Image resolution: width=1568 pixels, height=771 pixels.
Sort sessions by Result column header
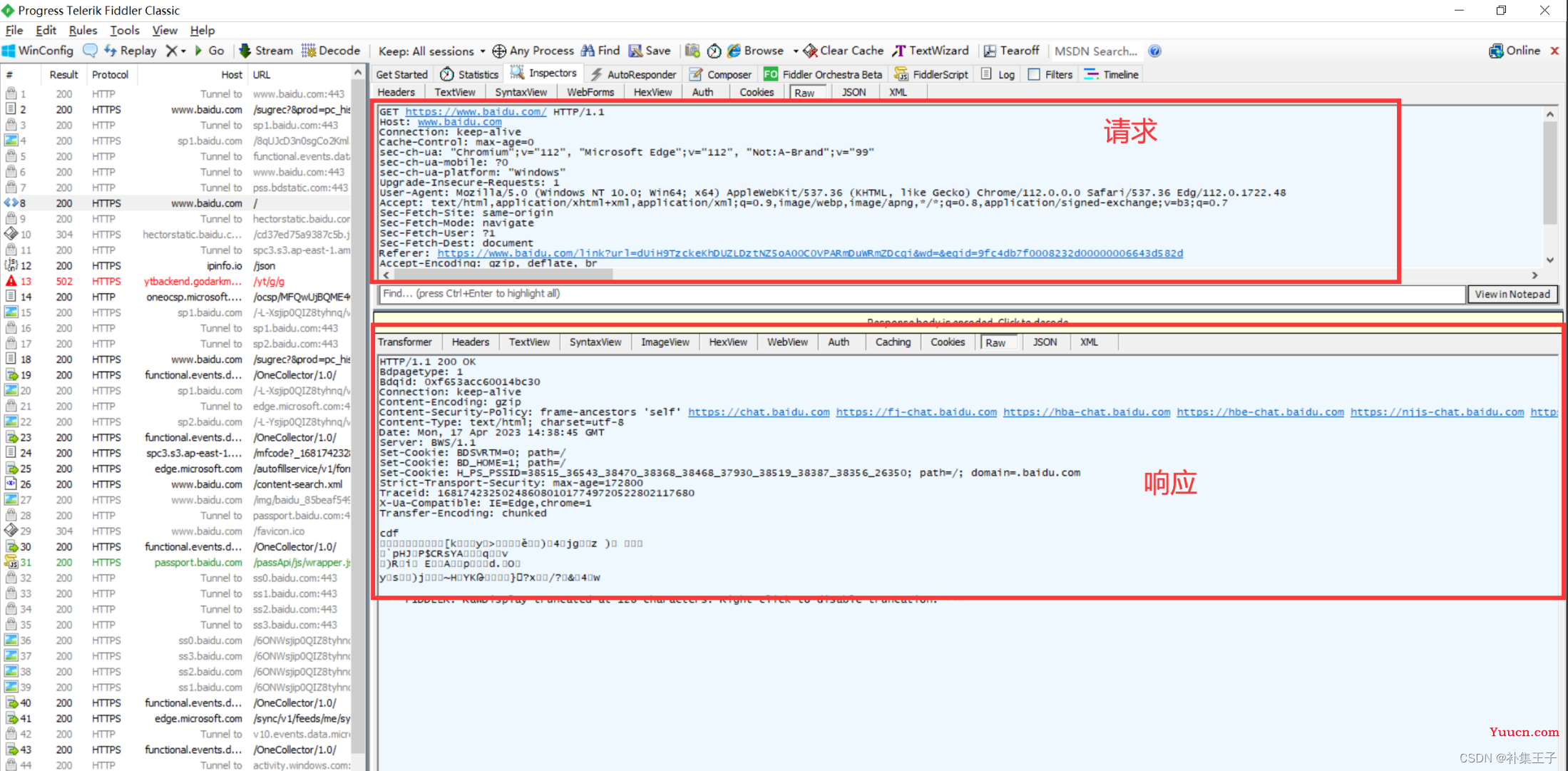(x=63, y=74)
